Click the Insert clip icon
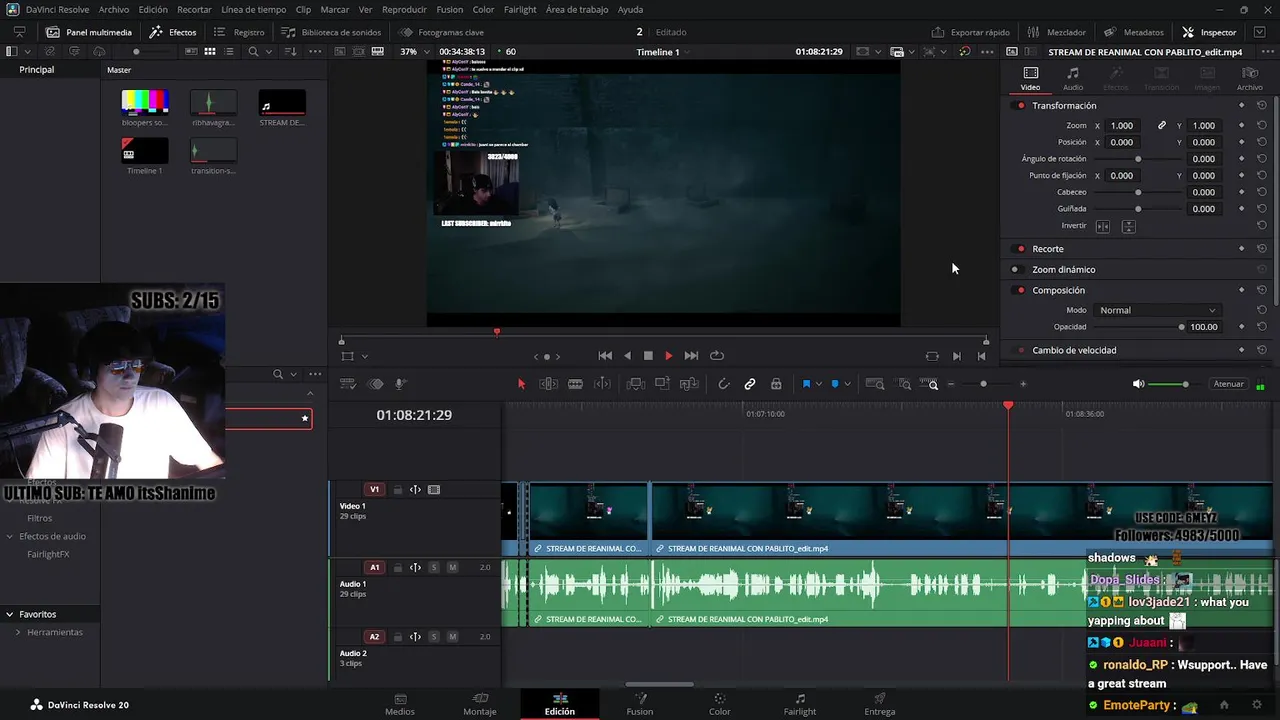The width and height of the screenshot is (1280, 720). [x=635, y=384]
